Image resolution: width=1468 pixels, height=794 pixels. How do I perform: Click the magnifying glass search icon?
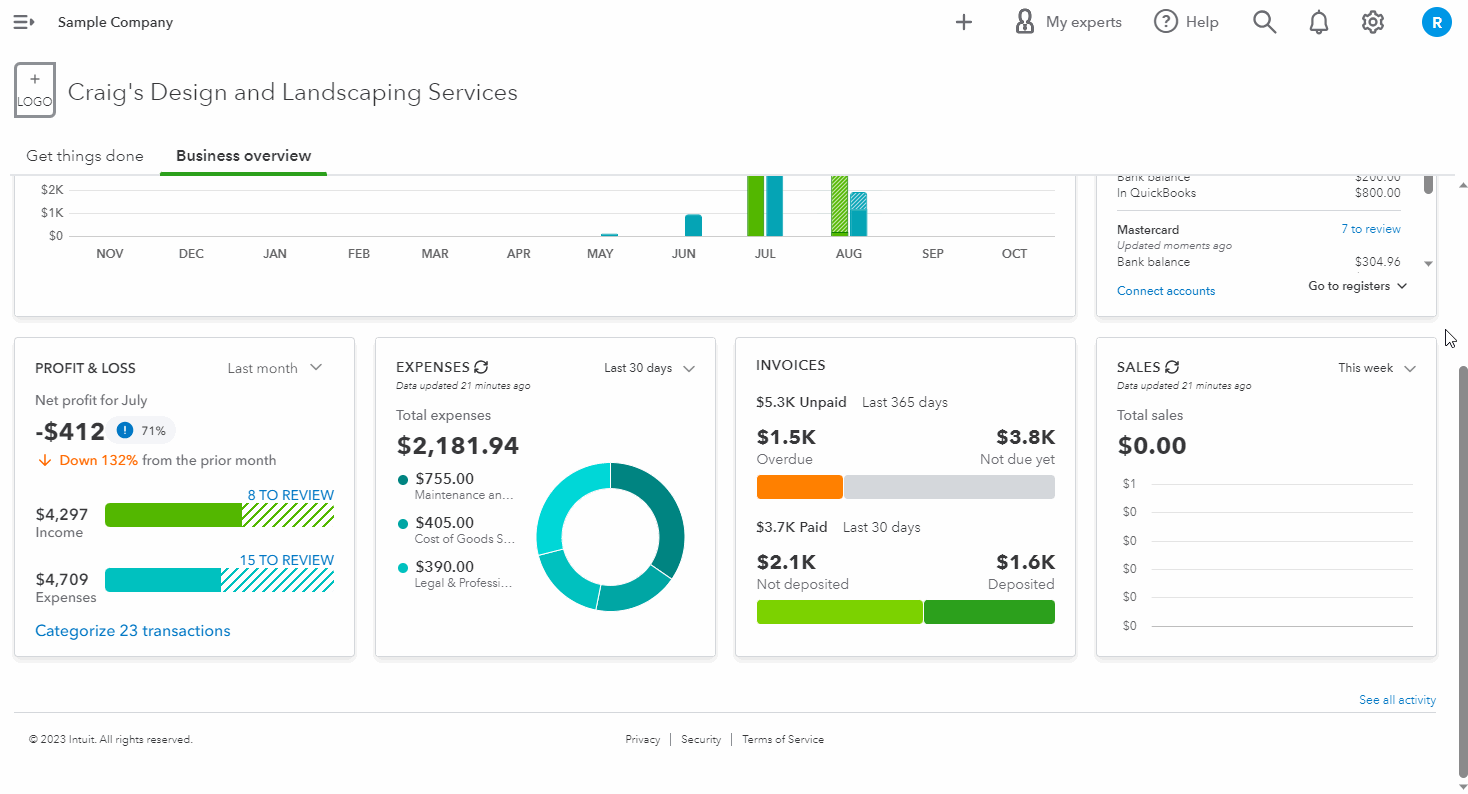click(1264, 22)
